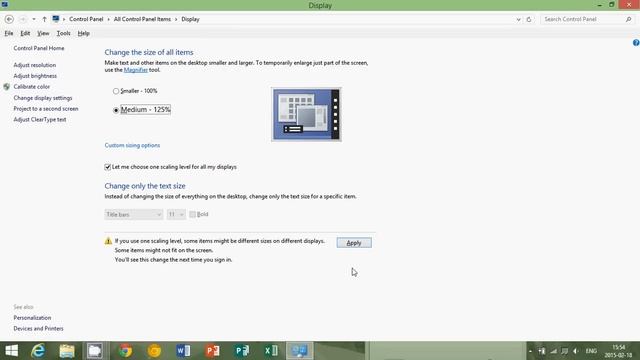
Task: Expand the address bar history dropdown
Action: click(x=518, y=19)
